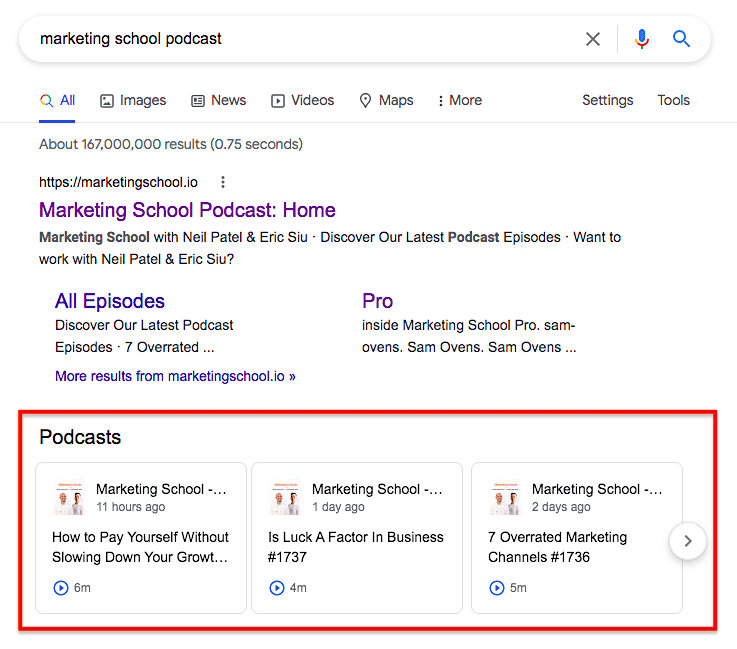Image resolution: width=737 pixels, height=649 pixels.
Task: Switch to the Videos tab
Action: pyautogui.click(x=303, y=100)
